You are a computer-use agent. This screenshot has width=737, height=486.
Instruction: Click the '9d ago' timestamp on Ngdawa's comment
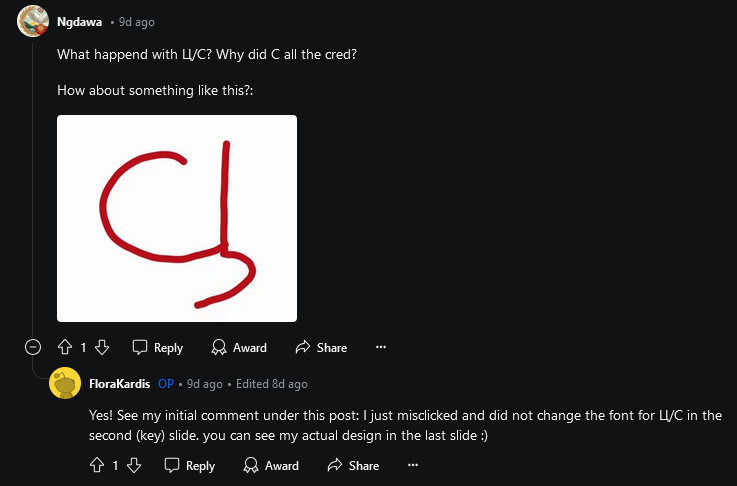(136, 22)
